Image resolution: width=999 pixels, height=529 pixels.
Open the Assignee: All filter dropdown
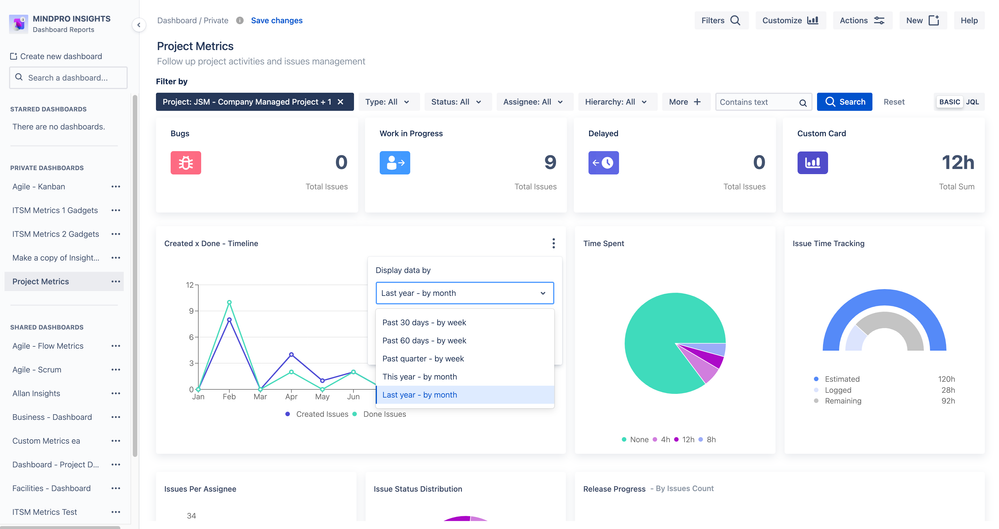click(533, 102)
